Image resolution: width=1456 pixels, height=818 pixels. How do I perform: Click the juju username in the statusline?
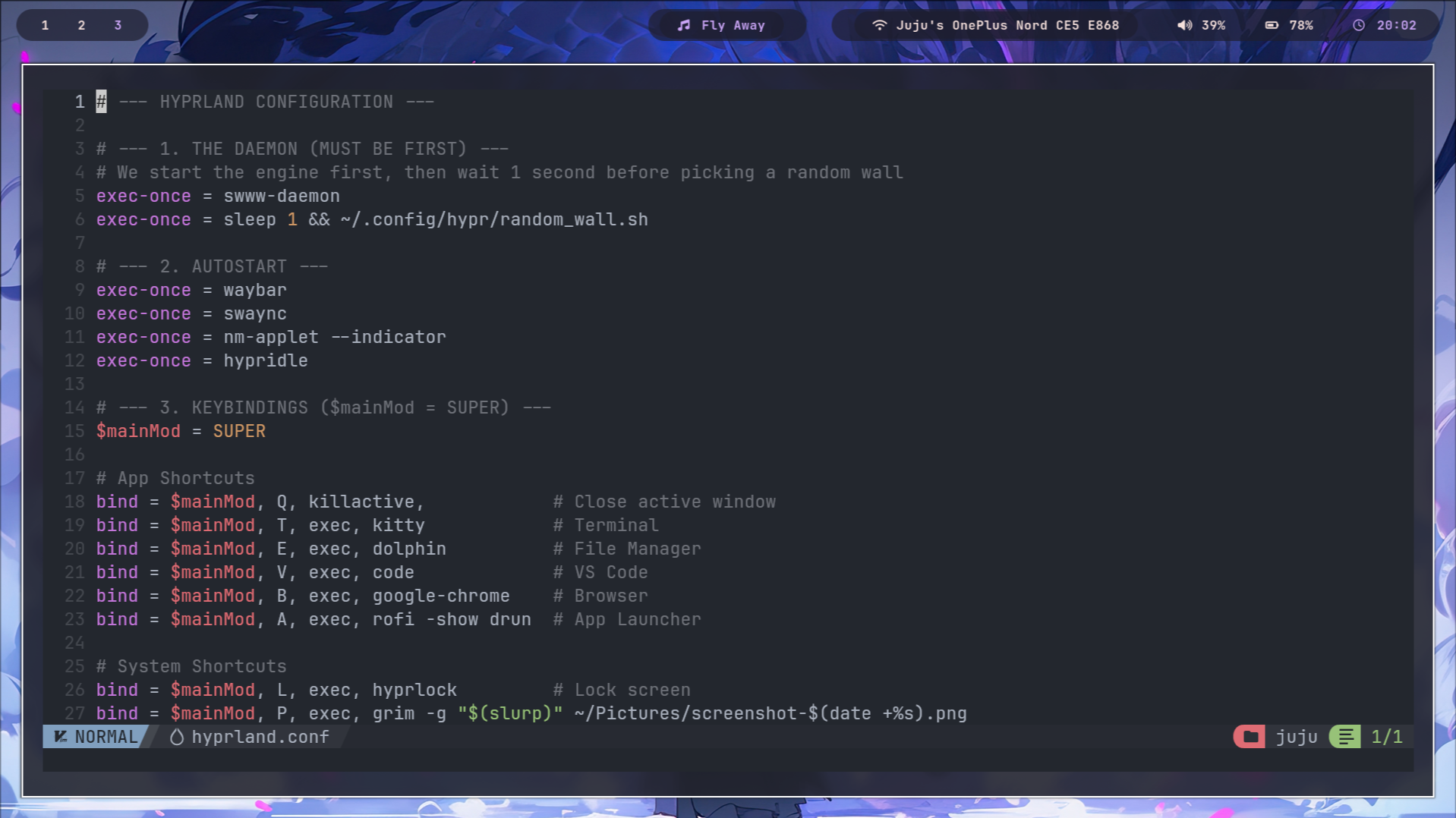point(1295,737)
